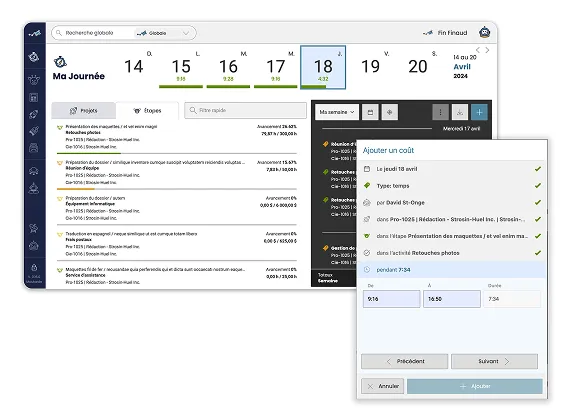
Task: Click the À time field showing 16:50
Action: point(452,299)
